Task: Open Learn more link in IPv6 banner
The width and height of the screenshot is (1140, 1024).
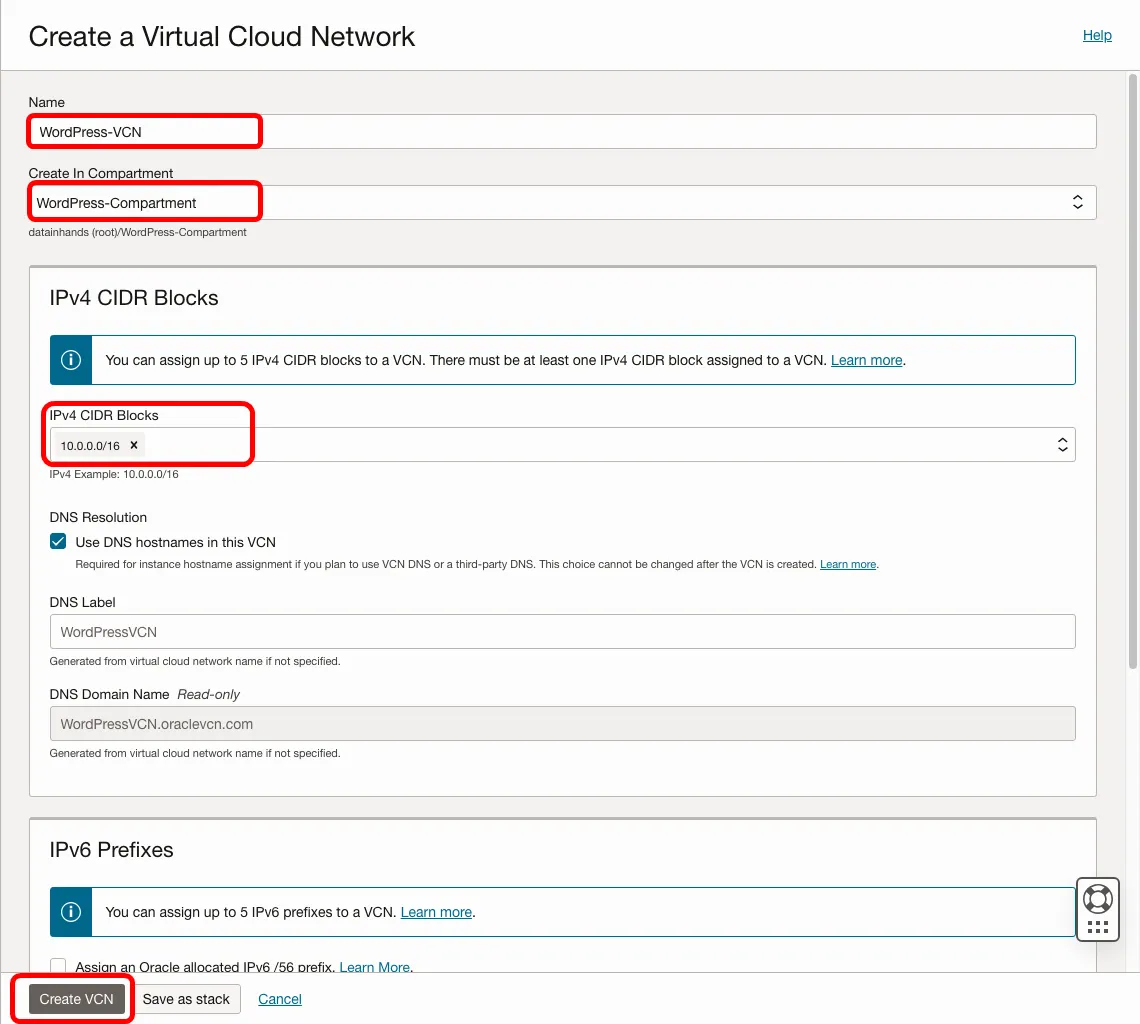Action: point(436,912)
